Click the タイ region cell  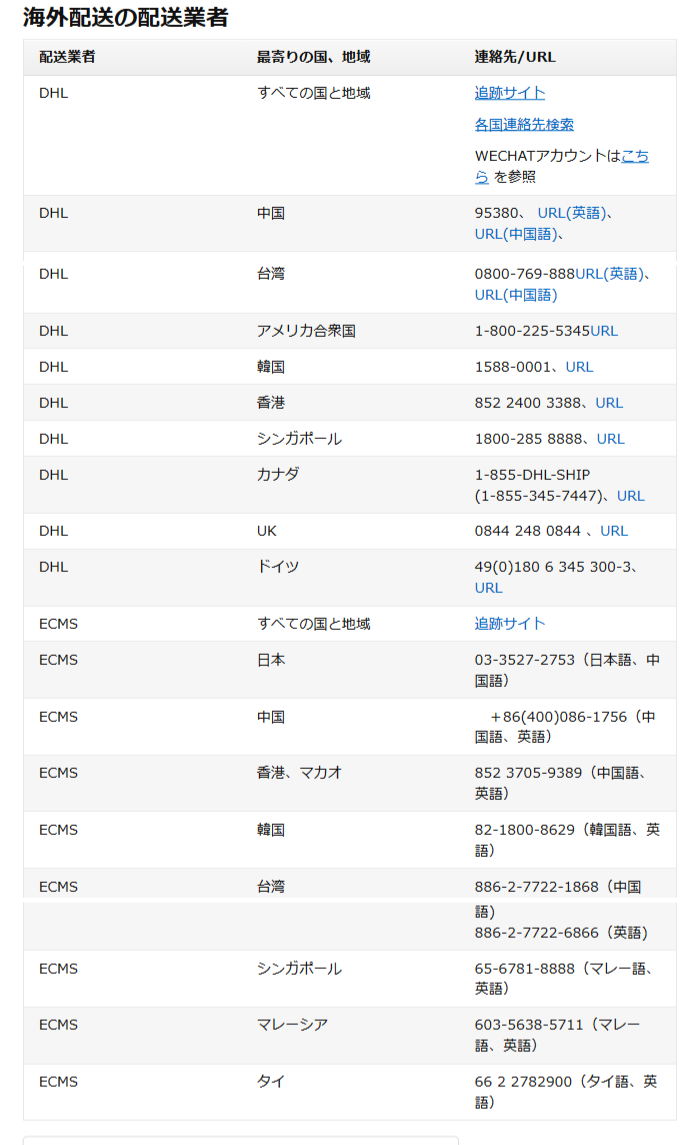[270, 1081]
